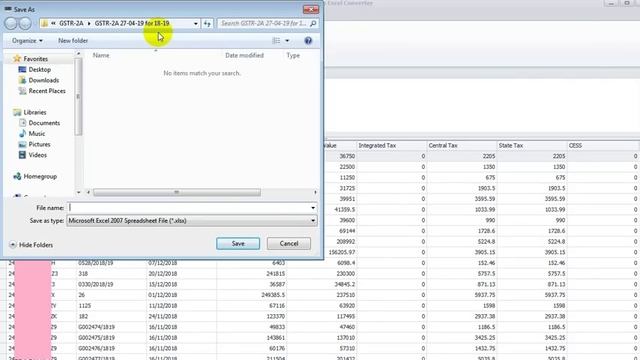Click the Cancel button
The height and width of the screenshot is (360, 640).
pyautogui.click(x=289, y=243)
